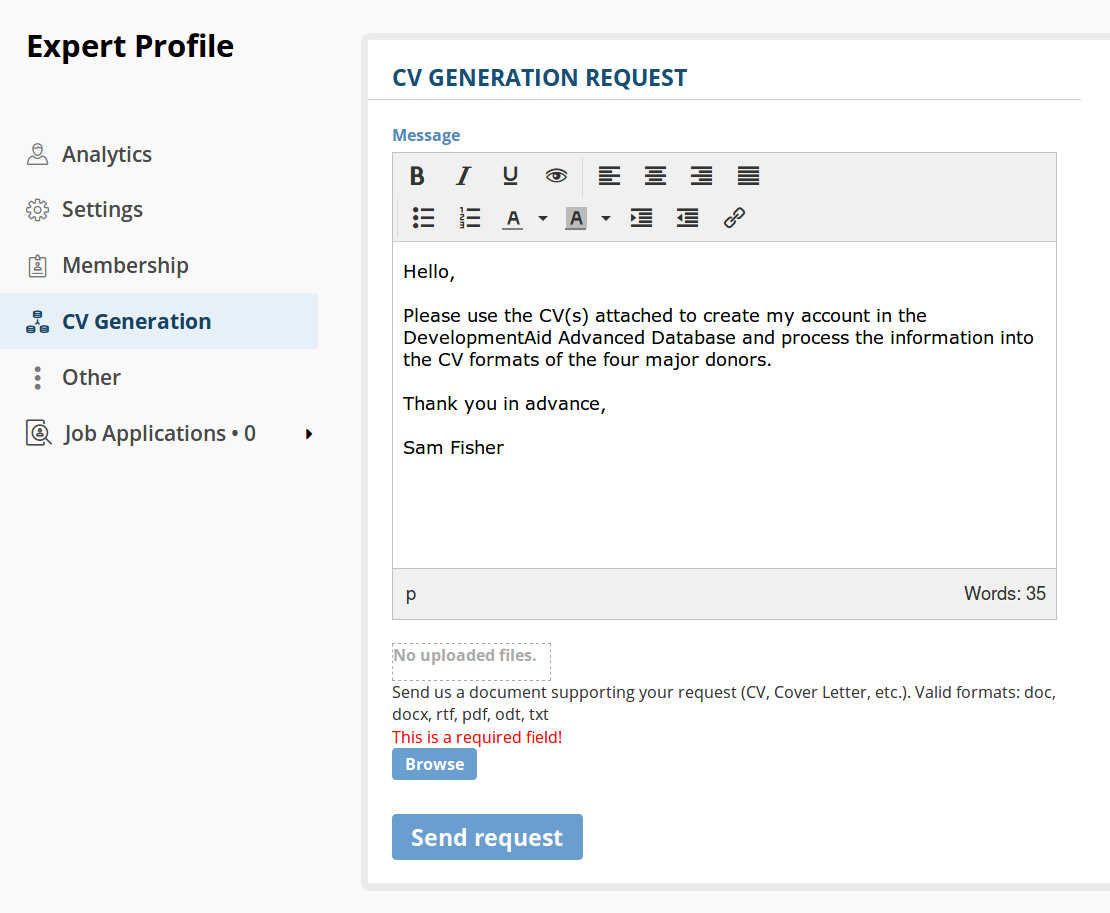
Task: Go to the Membership page
Action: tap(125, 266)
